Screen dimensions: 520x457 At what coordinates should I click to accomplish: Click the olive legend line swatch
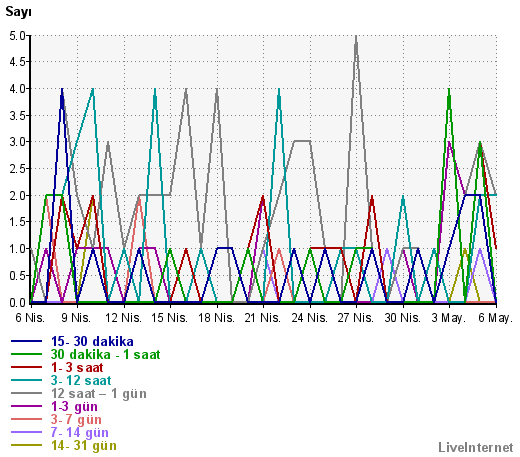coord(26,445)
